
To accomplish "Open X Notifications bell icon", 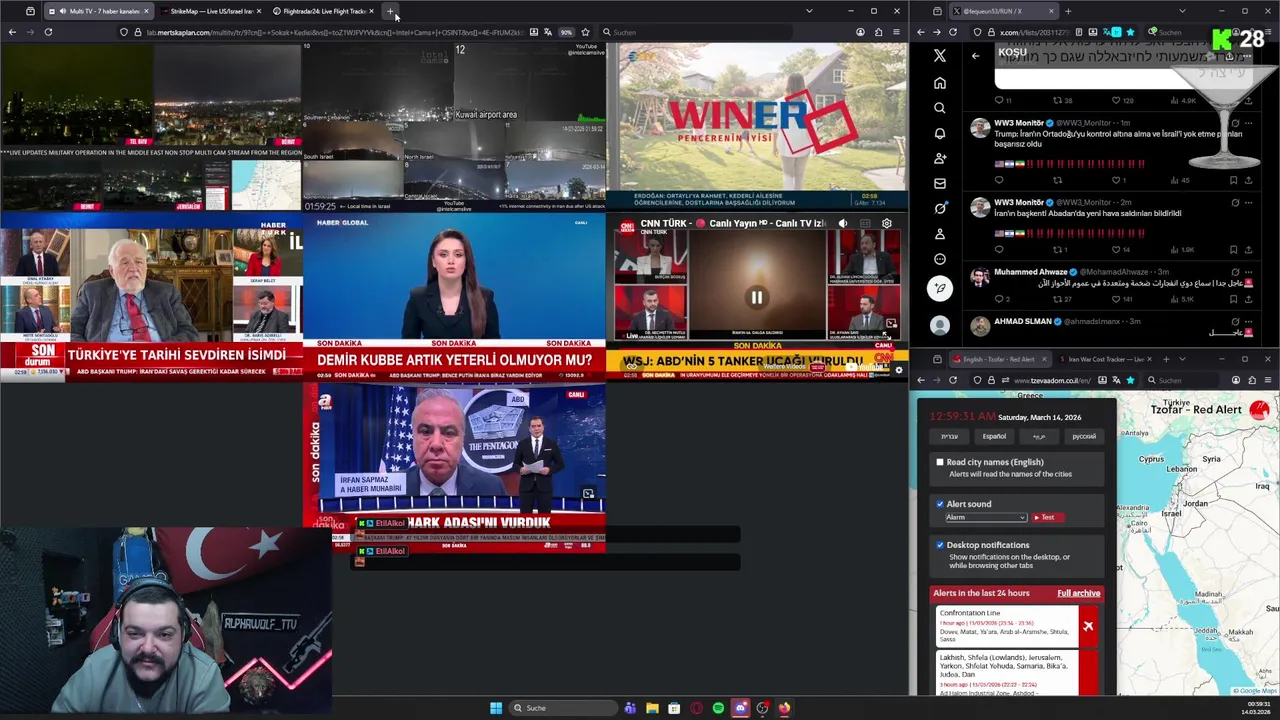I will click(x=939, y=133).
